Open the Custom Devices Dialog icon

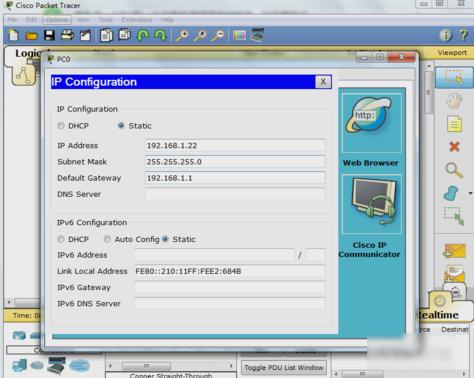pos(257,35)
